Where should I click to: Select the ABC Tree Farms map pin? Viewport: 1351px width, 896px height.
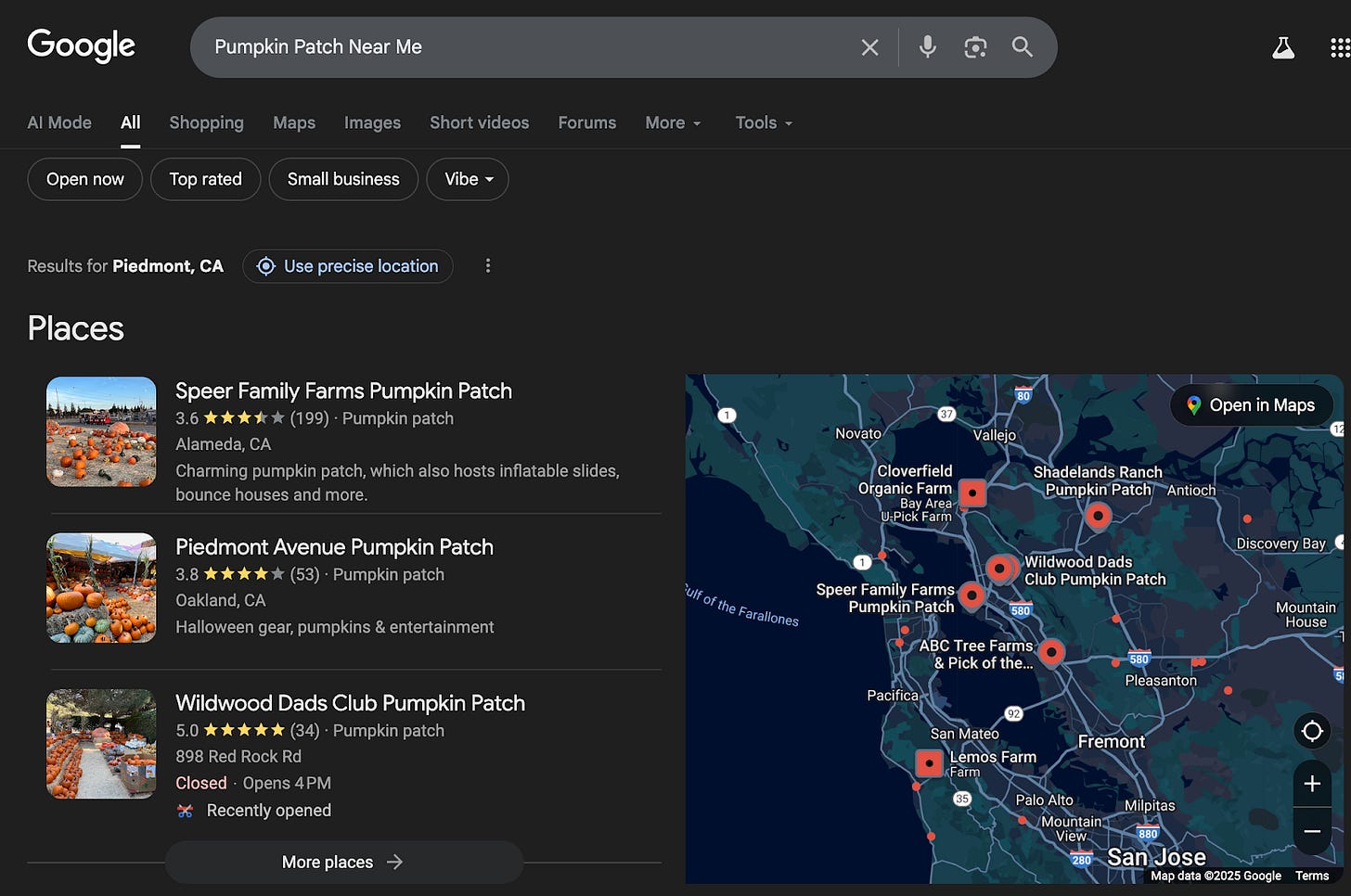1051,653
